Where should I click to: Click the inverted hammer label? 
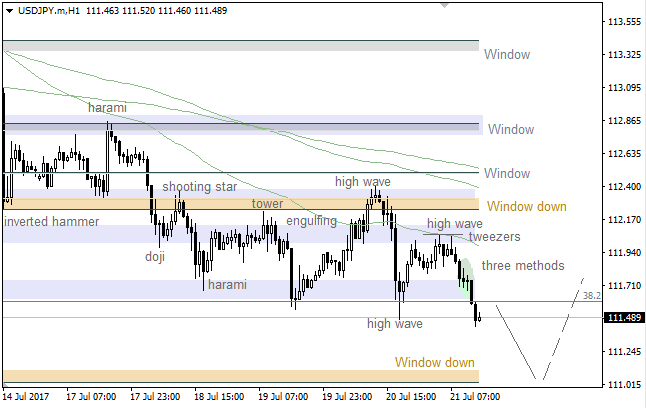(x=50, y=221)
